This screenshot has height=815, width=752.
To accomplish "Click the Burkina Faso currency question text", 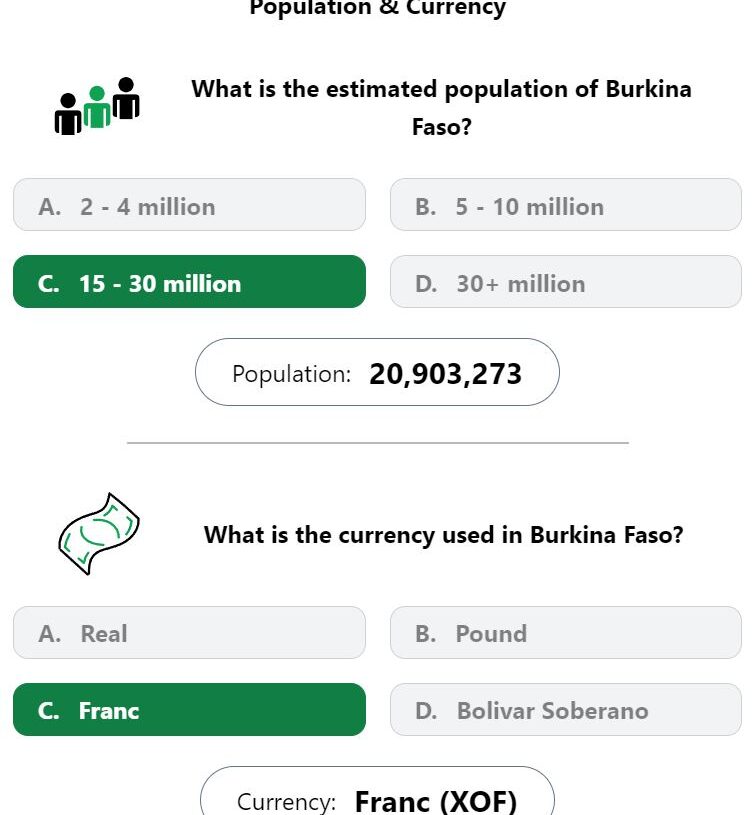I will (x=443, y=535).
